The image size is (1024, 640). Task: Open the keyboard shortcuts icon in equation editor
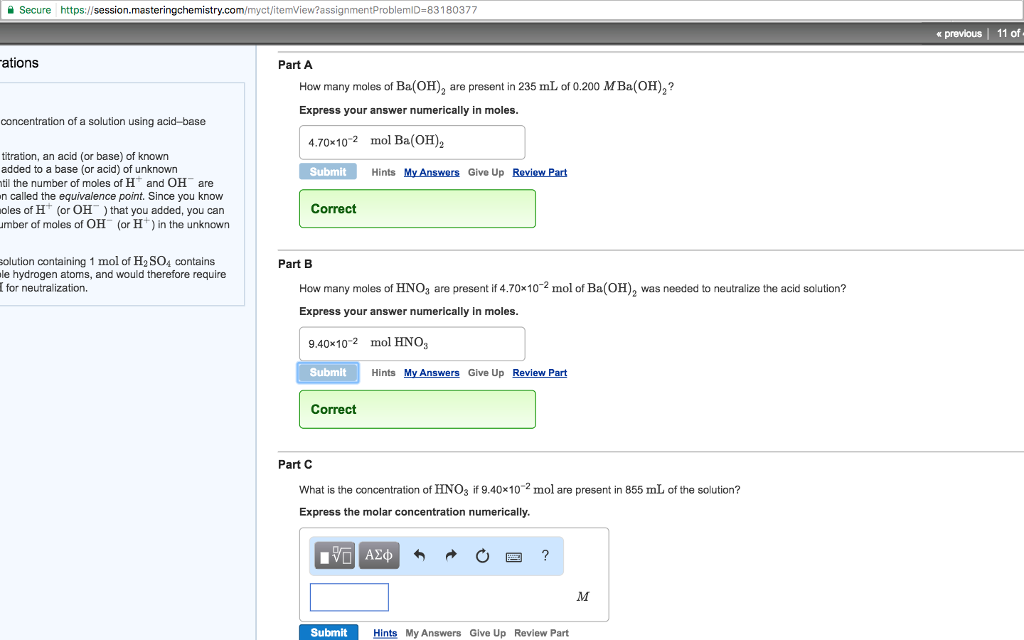pyautogui.click(x=514, y=555)
